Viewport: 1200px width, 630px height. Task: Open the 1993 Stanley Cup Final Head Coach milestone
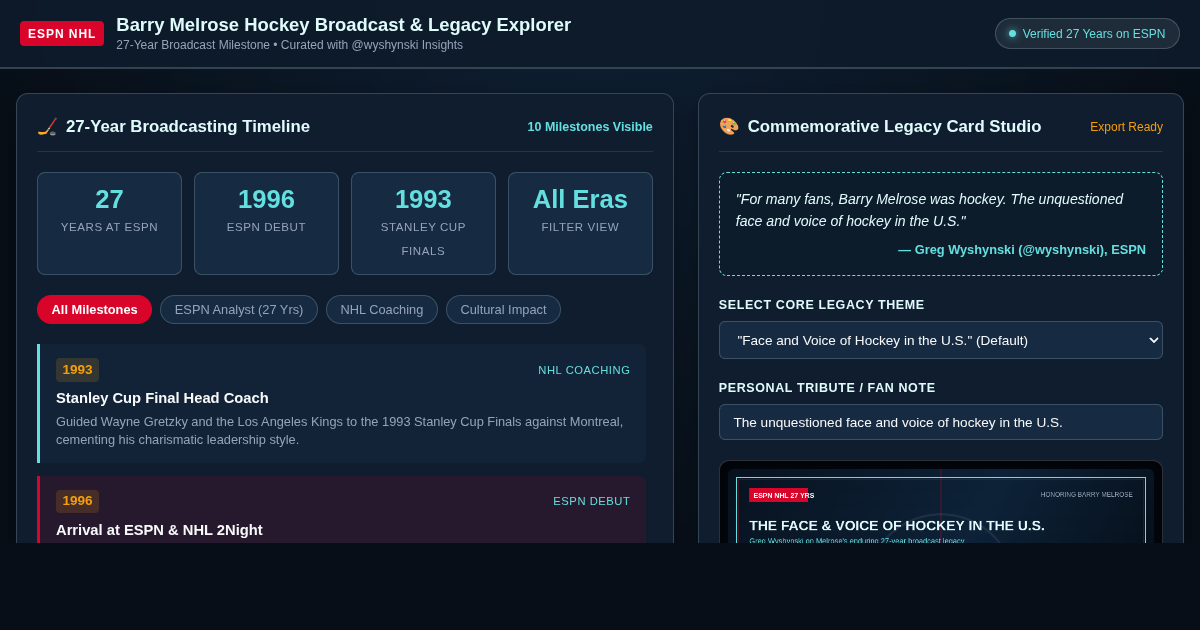342,403
